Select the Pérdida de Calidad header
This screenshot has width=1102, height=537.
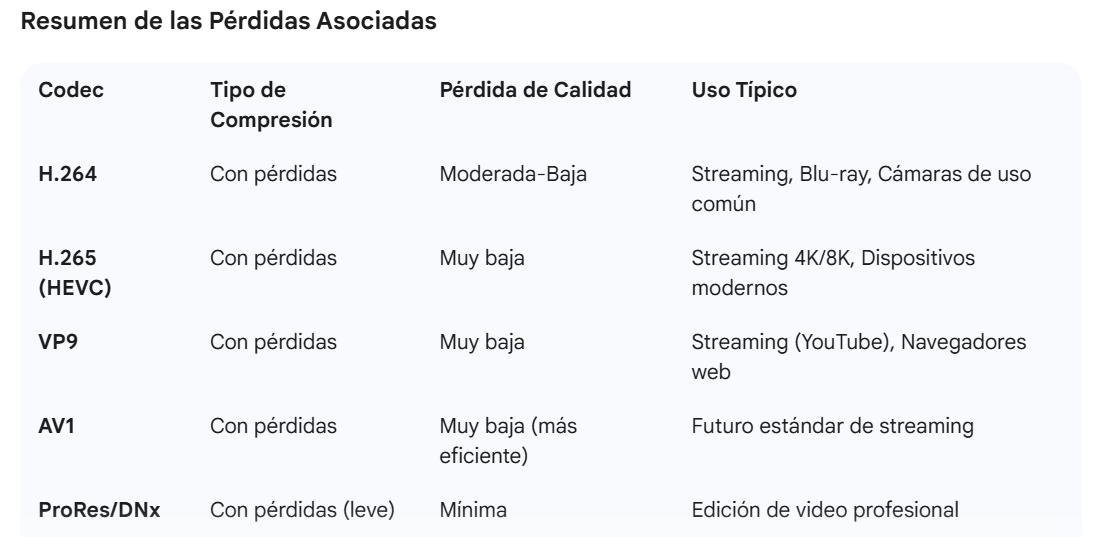coord(536,90)
